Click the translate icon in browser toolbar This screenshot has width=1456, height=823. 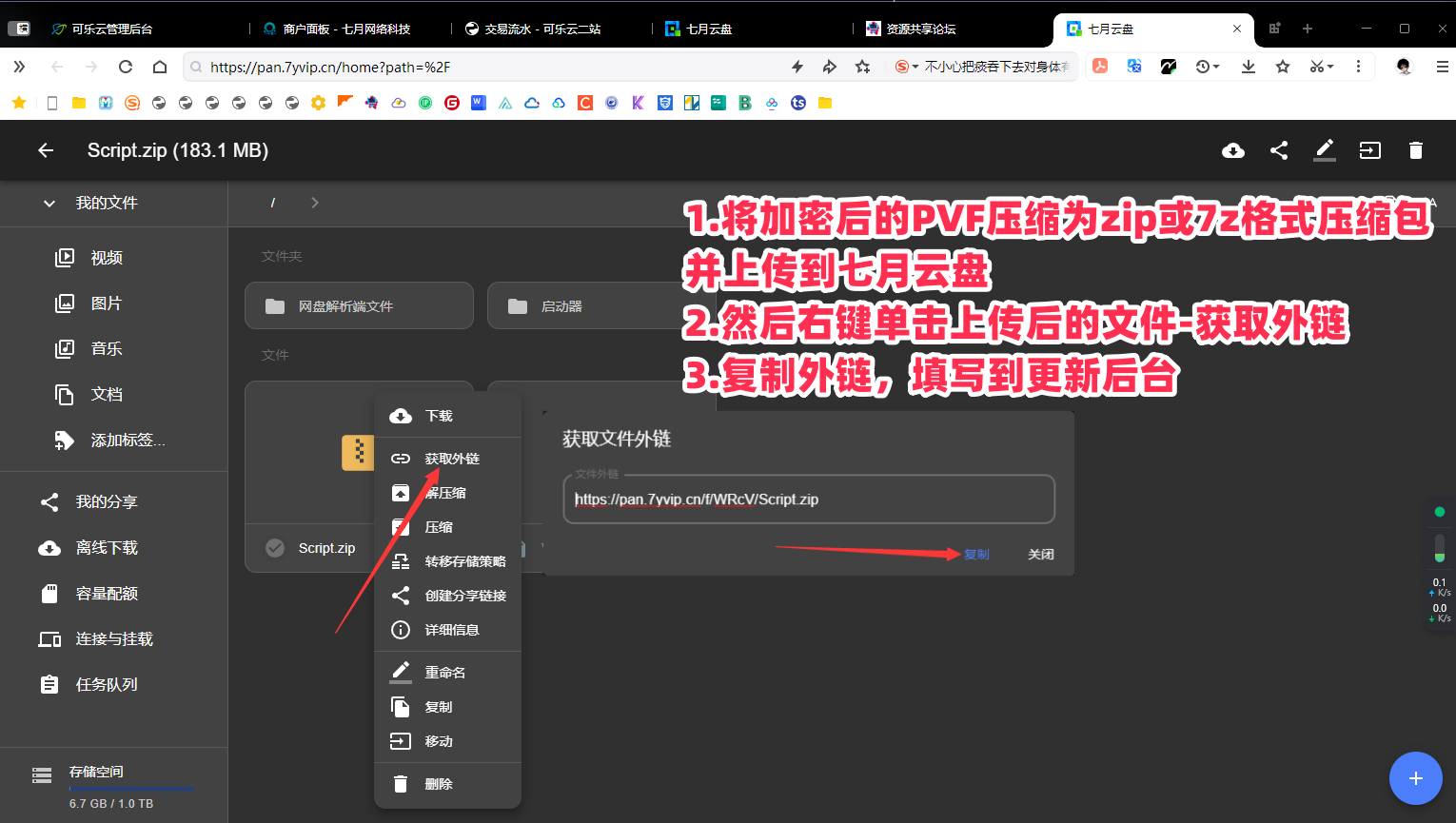(1134, 67)
